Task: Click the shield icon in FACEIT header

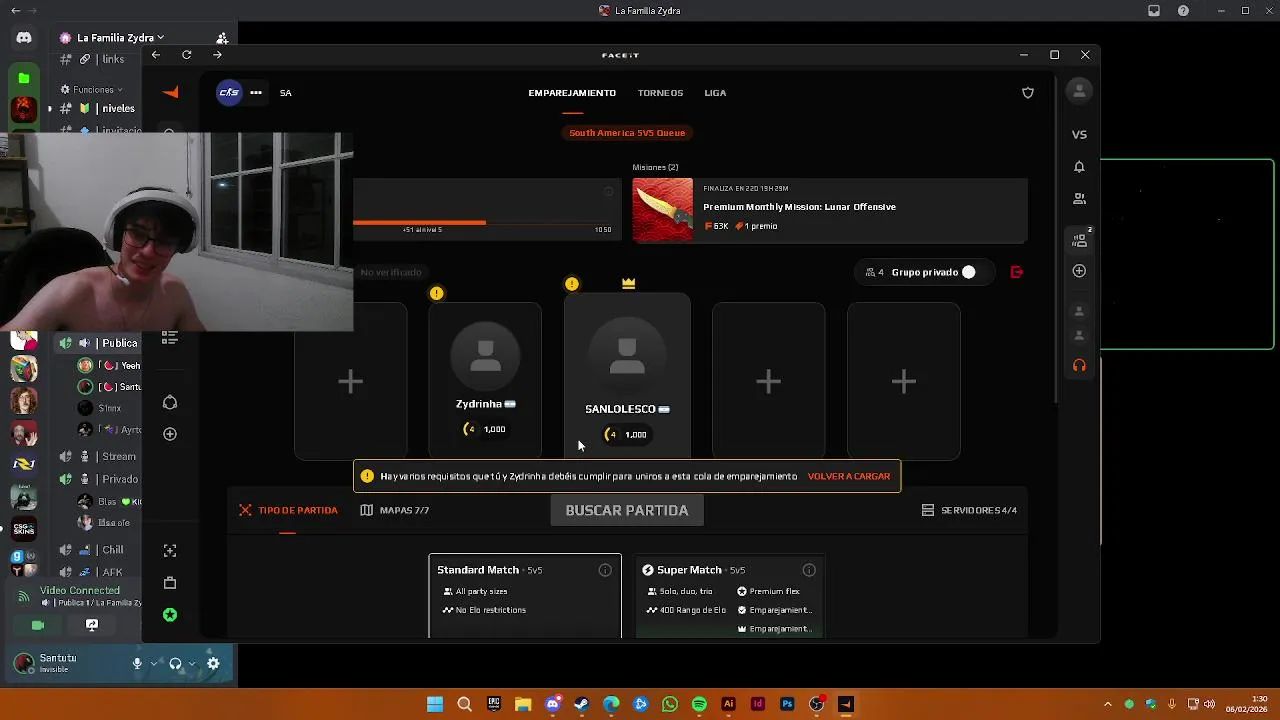Action: click(x=1028, y=93)
